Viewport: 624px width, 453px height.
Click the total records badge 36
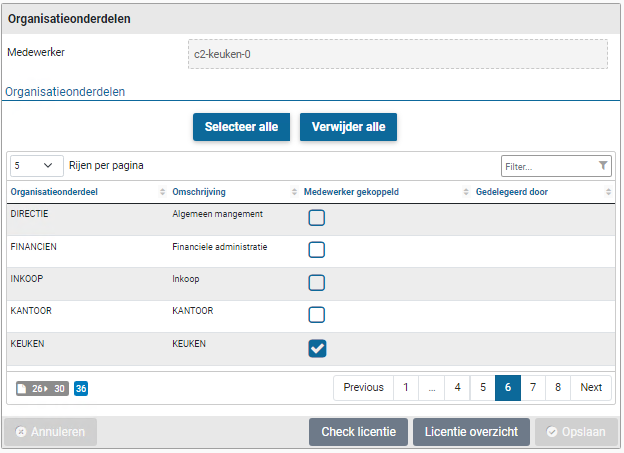[x=81, y=388]
